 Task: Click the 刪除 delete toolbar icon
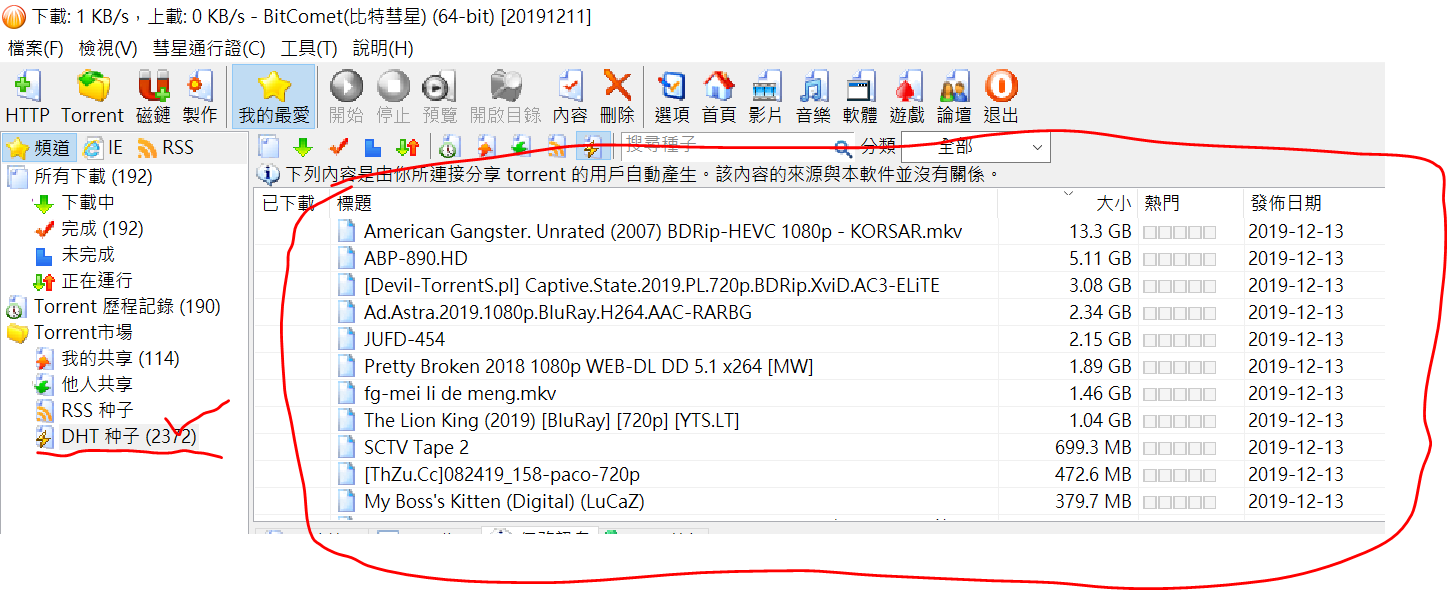[x=617, y=97]
